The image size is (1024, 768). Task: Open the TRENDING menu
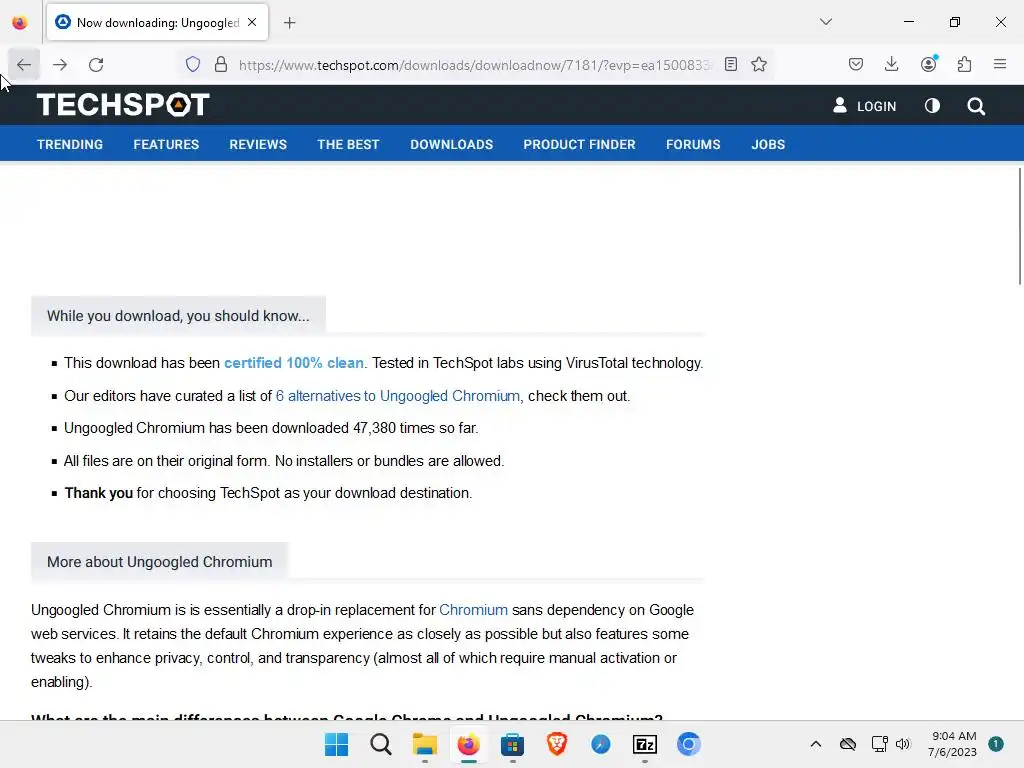tap(70, 144)
